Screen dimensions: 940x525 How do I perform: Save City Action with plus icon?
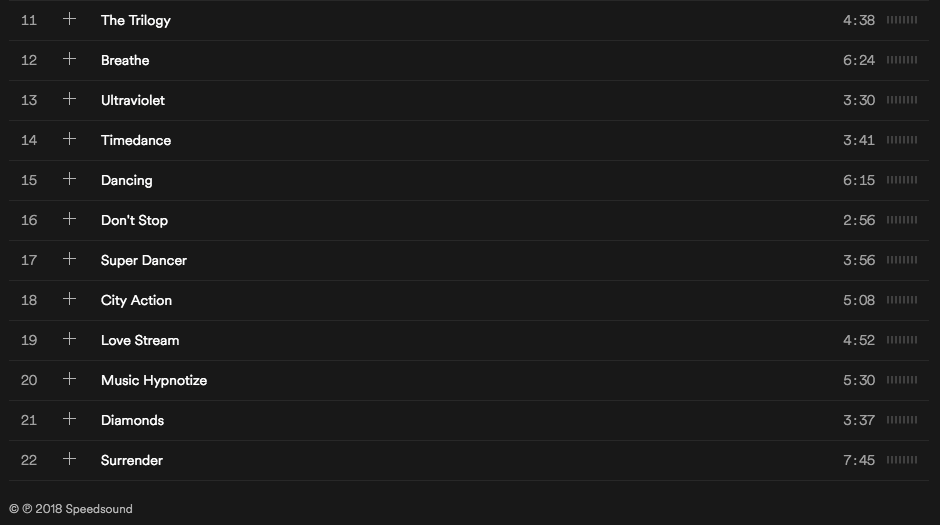coord(70,299)
